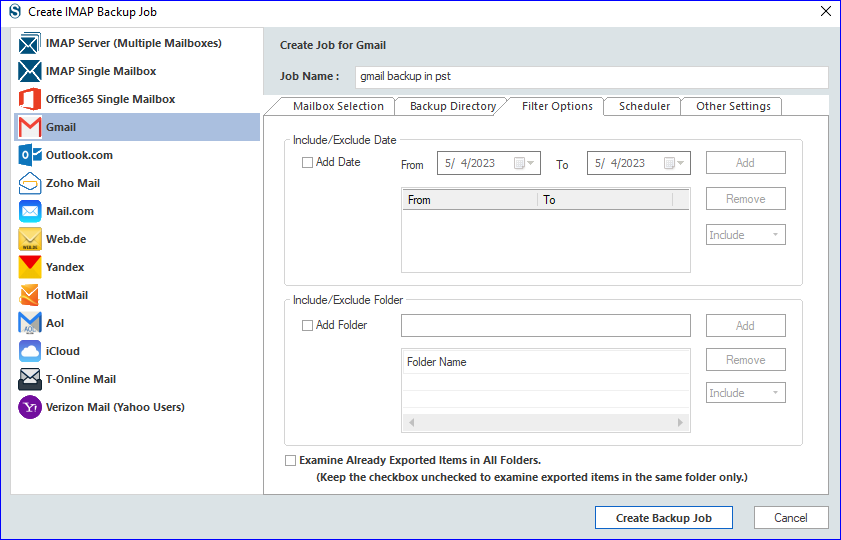Viewport: 841px width, 540px height.
Task: Select the Filter Options tab
Action: click(x=557, y=106)
